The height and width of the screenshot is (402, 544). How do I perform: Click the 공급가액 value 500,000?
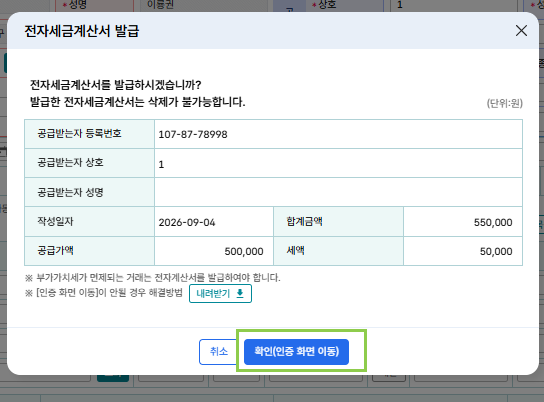pos(244,251)
